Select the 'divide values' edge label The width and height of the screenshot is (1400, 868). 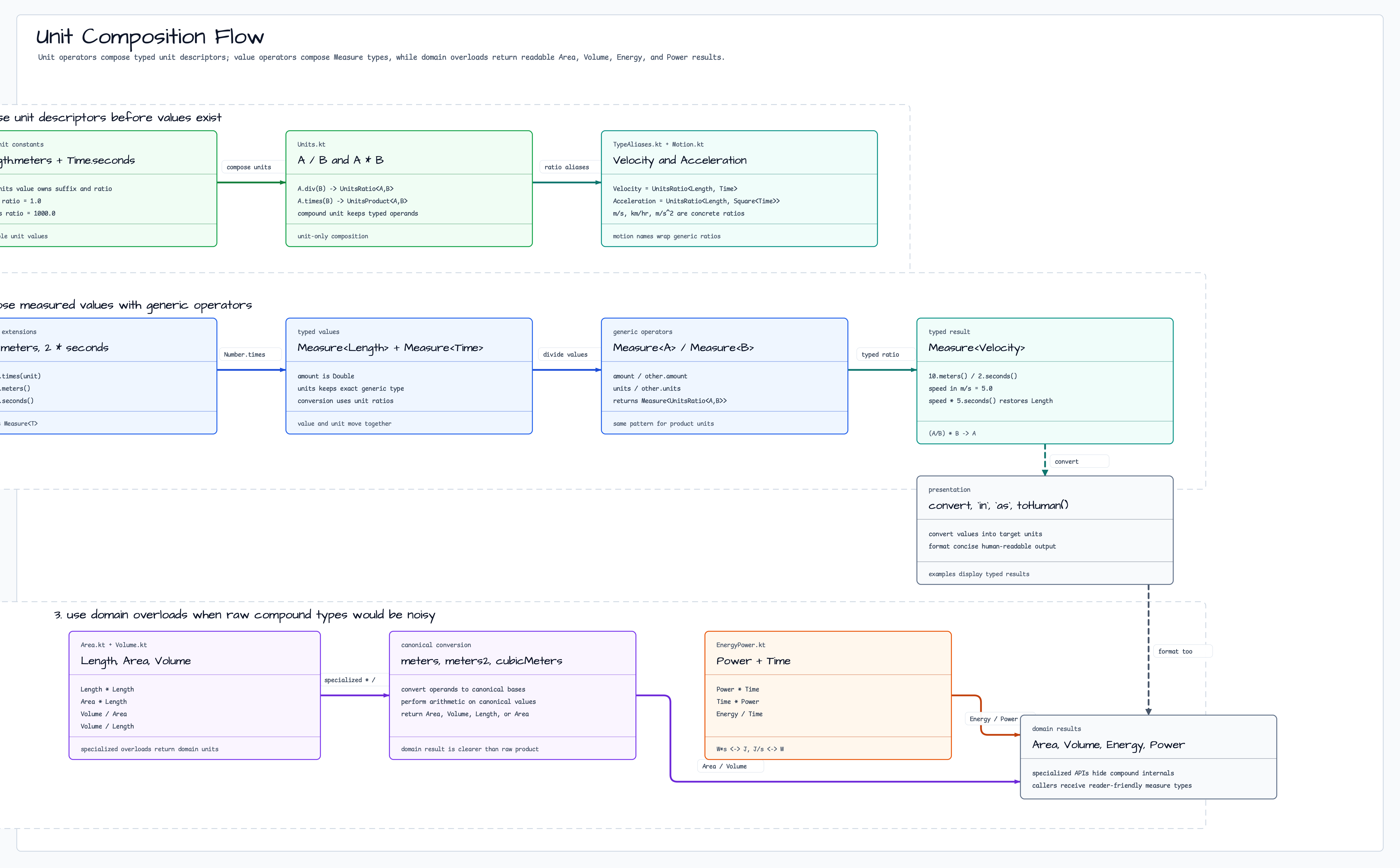(x=565, y=355)
